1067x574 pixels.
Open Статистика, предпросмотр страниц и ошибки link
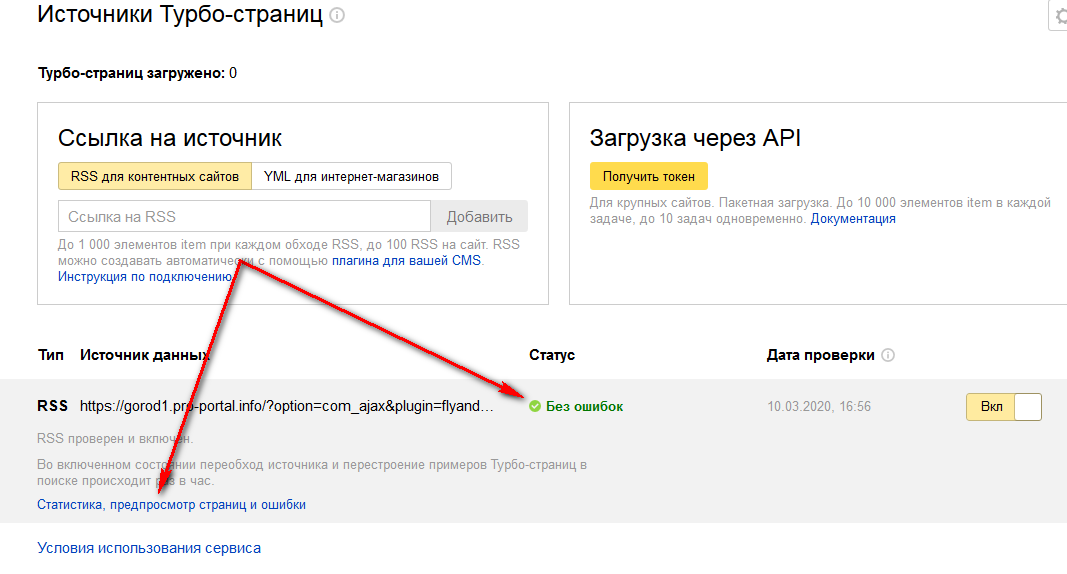coord(171,505)
